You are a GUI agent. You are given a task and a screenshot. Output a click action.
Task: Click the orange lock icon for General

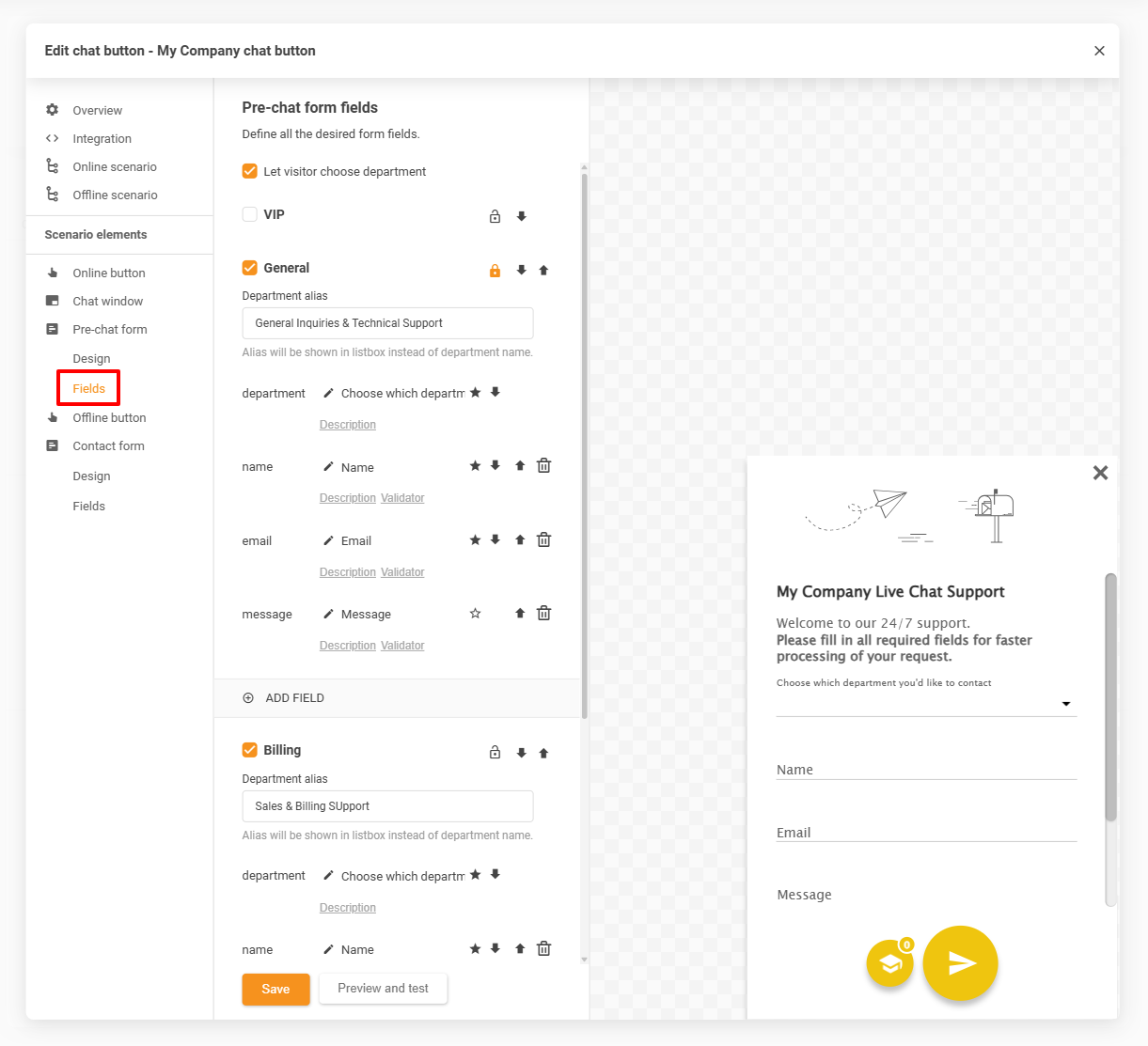point(495,271)
